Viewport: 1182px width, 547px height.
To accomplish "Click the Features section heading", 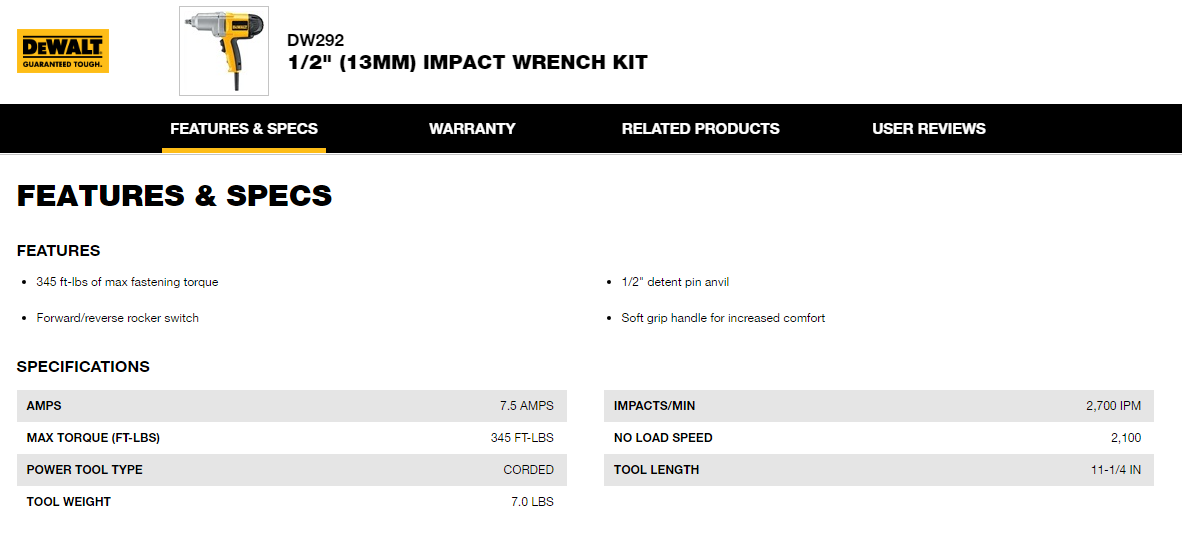I will (x=59, y=251).
